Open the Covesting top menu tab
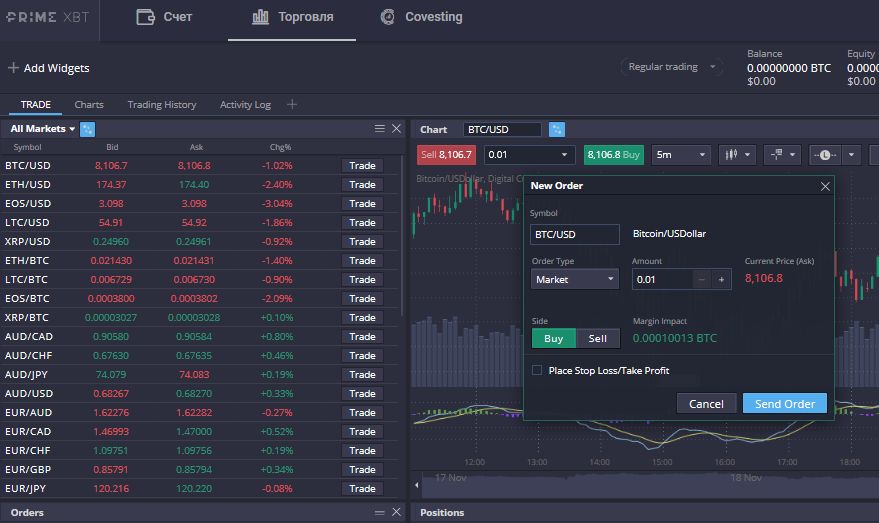 tap(421, 17)
